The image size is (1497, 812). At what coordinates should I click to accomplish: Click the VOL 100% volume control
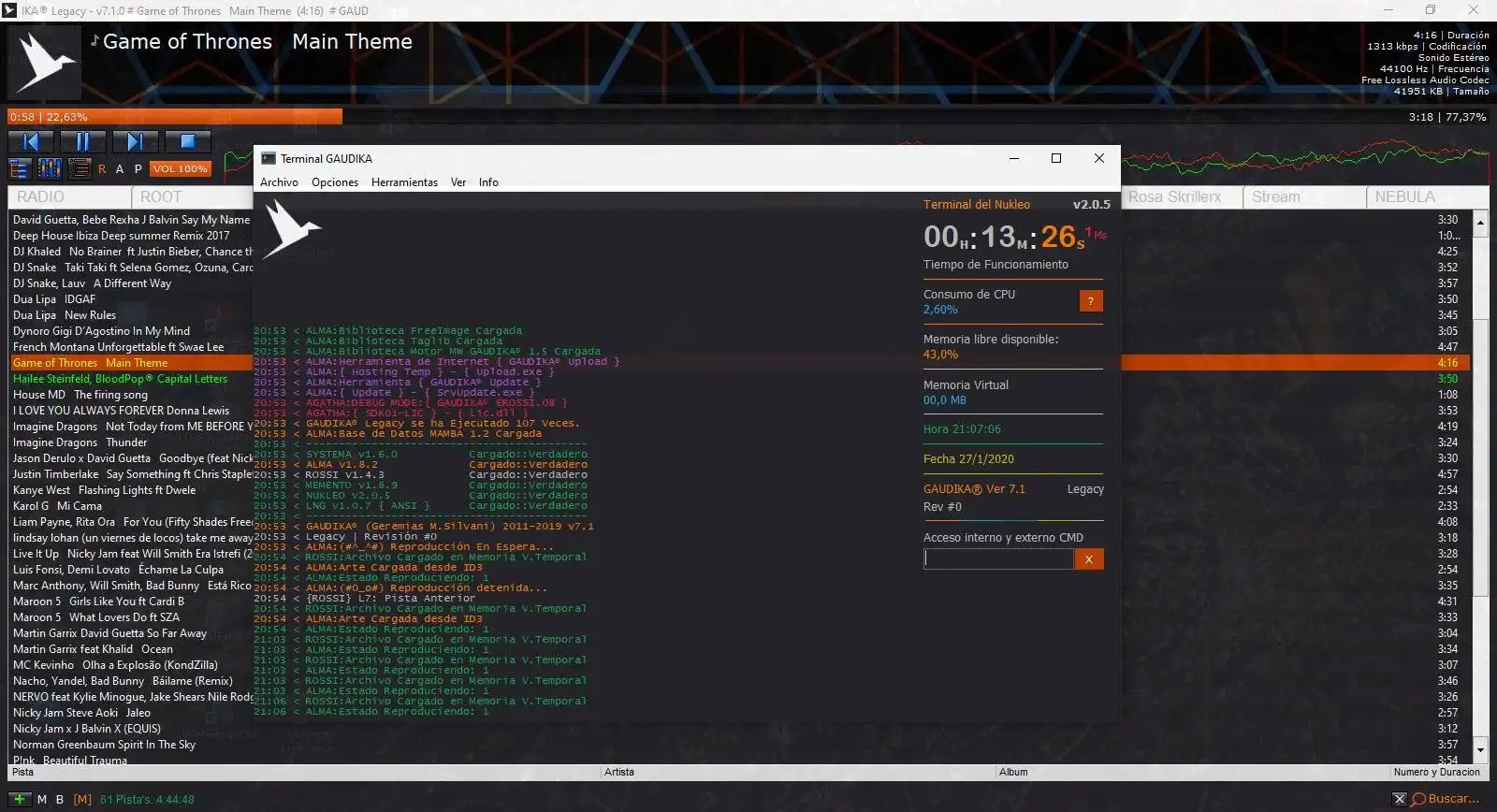[181, 169]
